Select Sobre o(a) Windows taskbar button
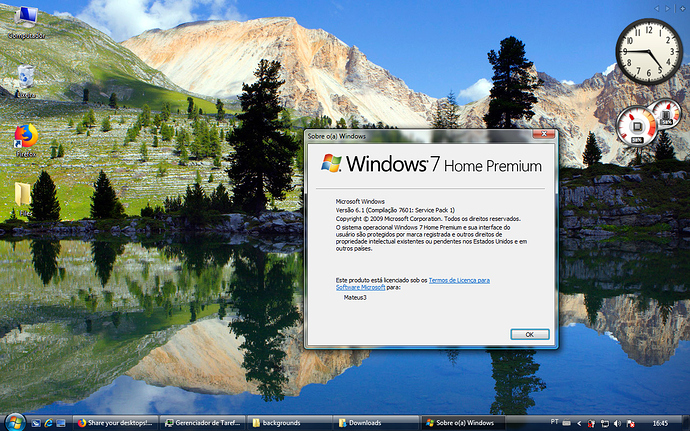Viewport: 690px width, 431px height. tap(463, 423)
